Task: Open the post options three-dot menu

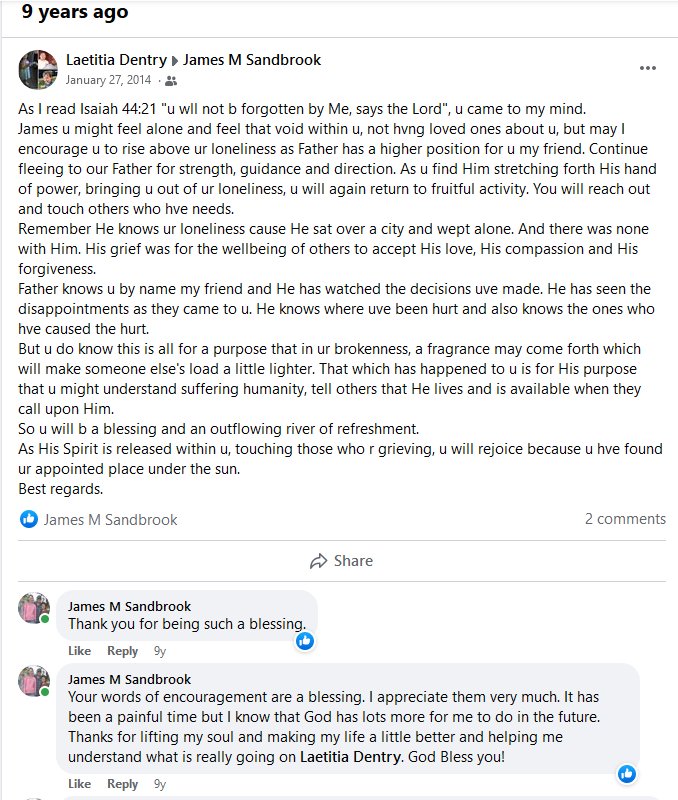Action: tap(648, 68)
